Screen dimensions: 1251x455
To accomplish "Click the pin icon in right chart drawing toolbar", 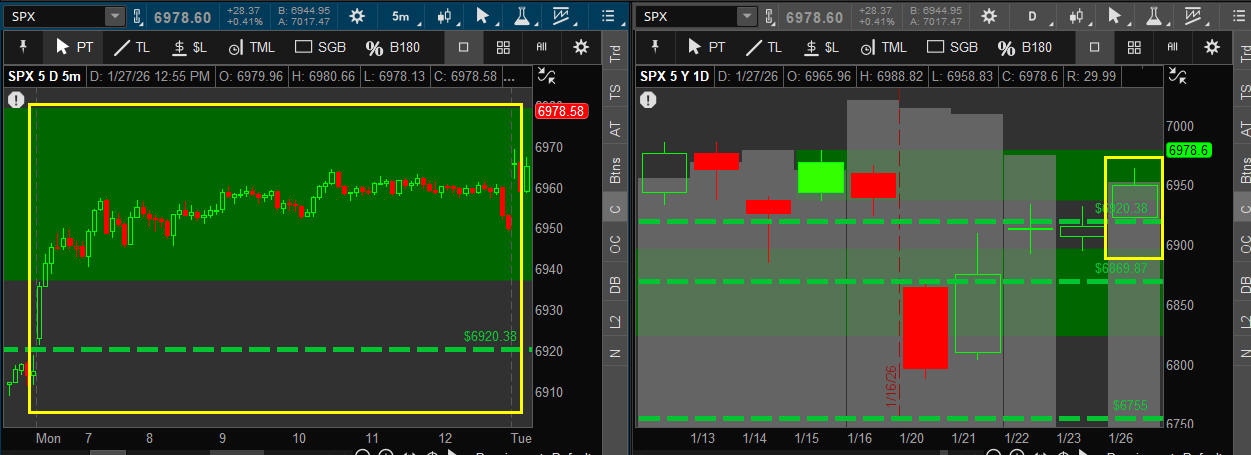I will pyautogui.click(x=656, y=47).
